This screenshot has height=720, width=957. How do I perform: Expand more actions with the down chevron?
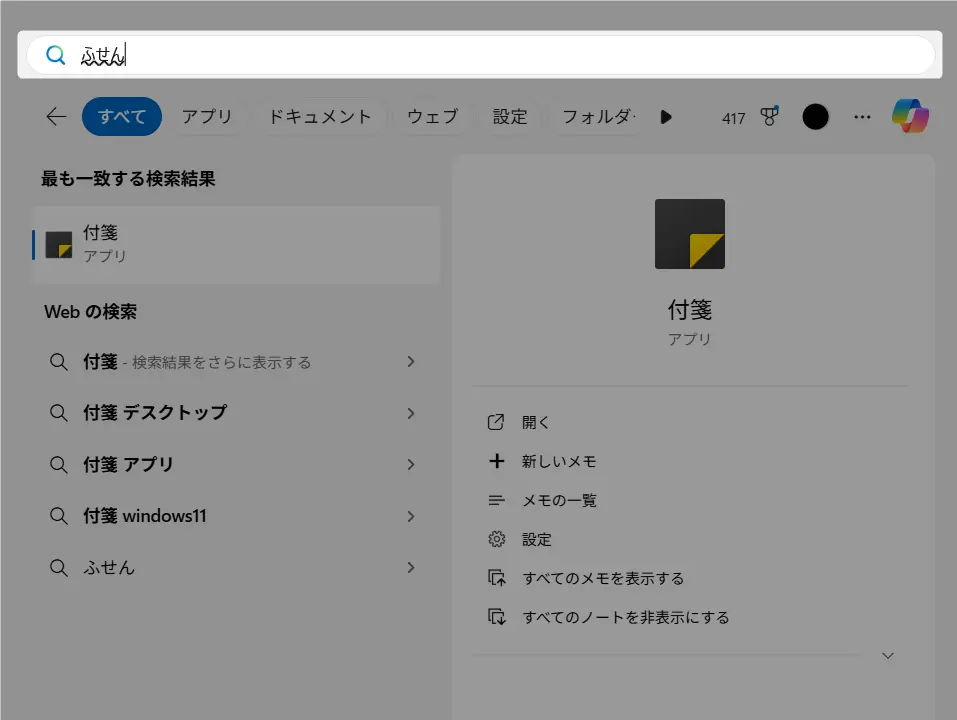tap(888, 655)
